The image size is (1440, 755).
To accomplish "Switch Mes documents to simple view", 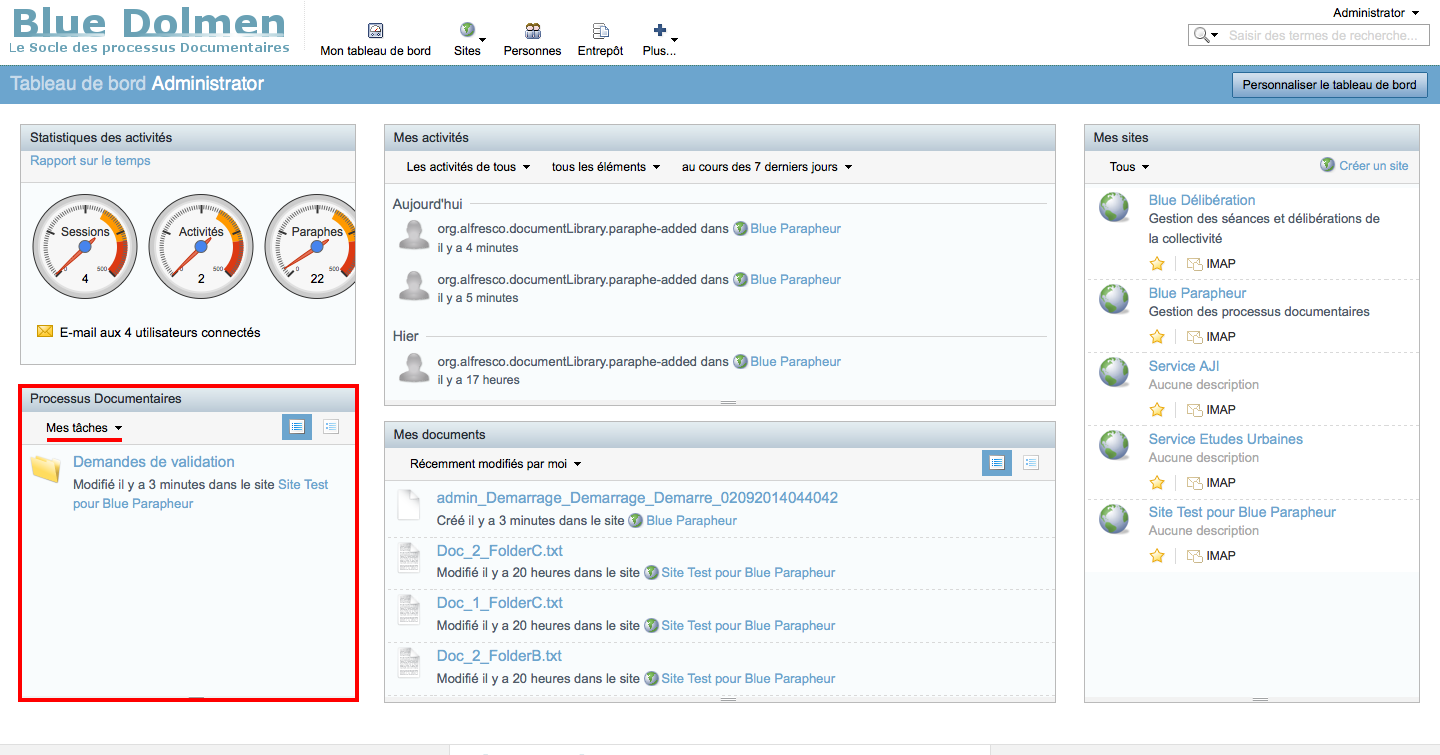I will tap(997, 463).
